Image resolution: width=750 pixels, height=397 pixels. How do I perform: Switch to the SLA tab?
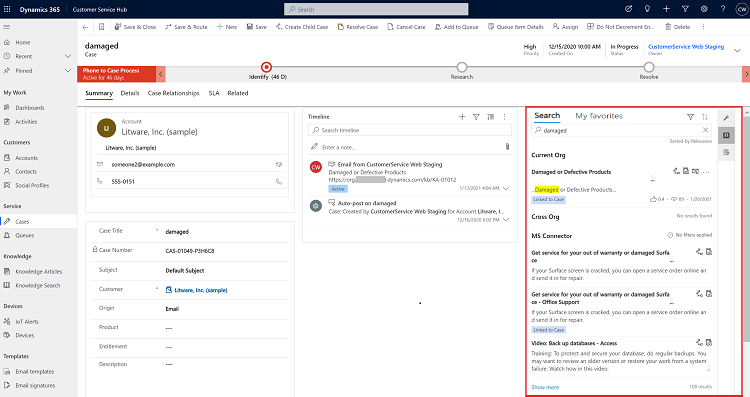(x=214, y=93)
